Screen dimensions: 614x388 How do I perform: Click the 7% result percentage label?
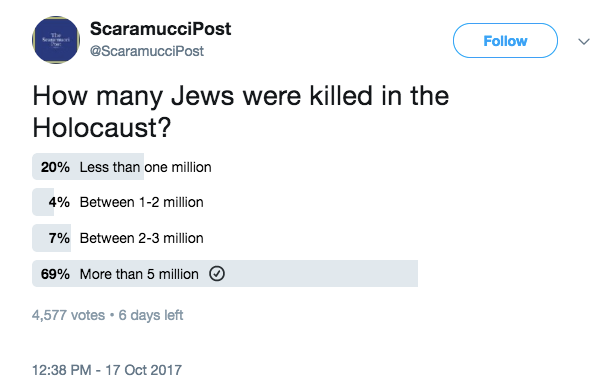[59, 238]
